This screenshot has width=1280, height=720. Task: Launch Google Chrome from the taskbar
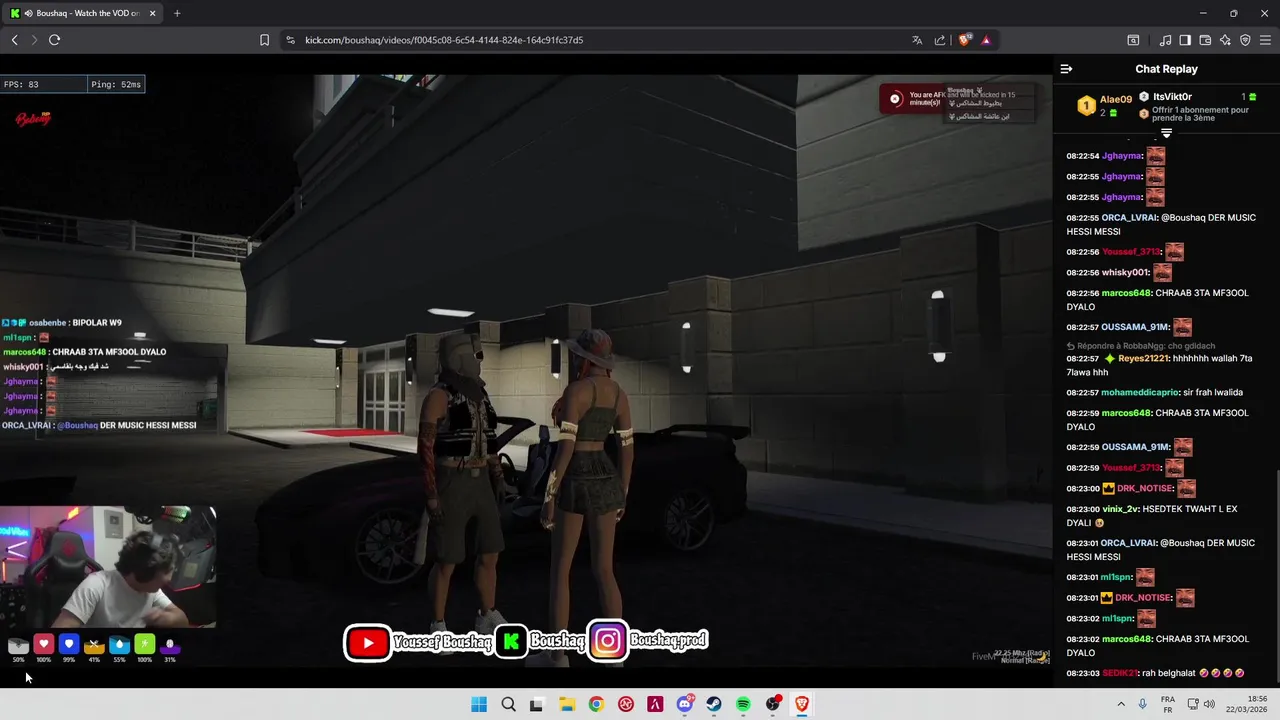pyautogui.click(x=596, y=704)
